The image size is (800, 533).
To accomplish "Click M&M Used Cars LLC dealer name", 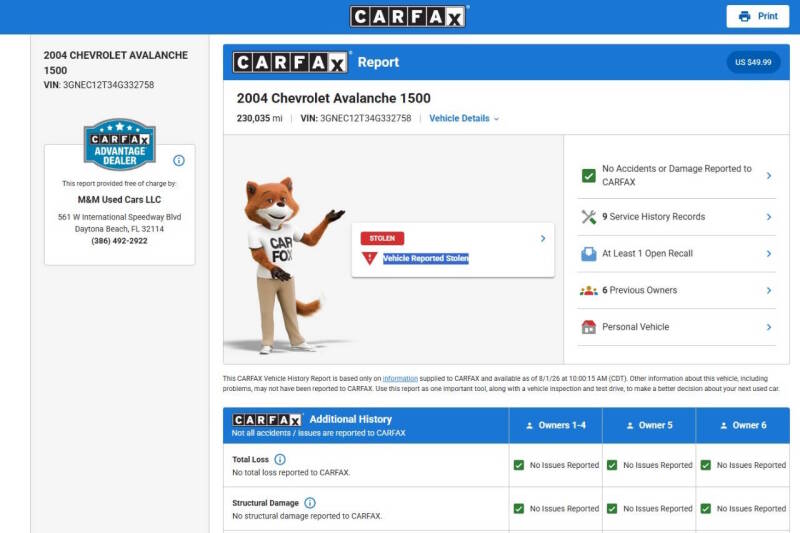I will point(119,199).
